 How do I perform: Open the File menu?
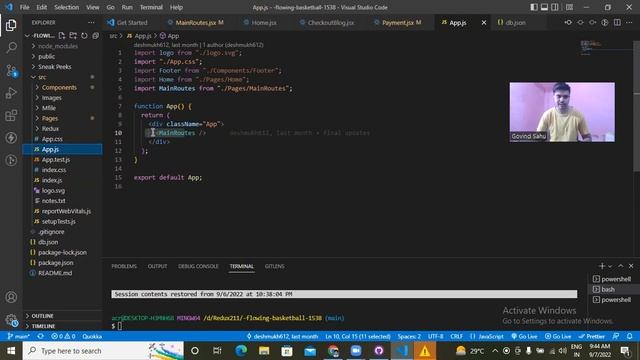point(24,7)
